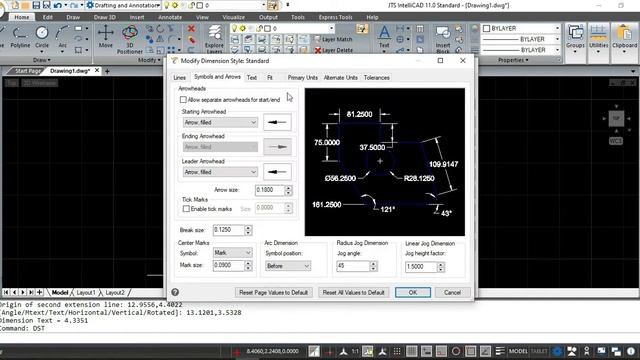The image size is (640, 360).
Task: Open Starting Arrowhead dropdown
Action: coord(220,122)
